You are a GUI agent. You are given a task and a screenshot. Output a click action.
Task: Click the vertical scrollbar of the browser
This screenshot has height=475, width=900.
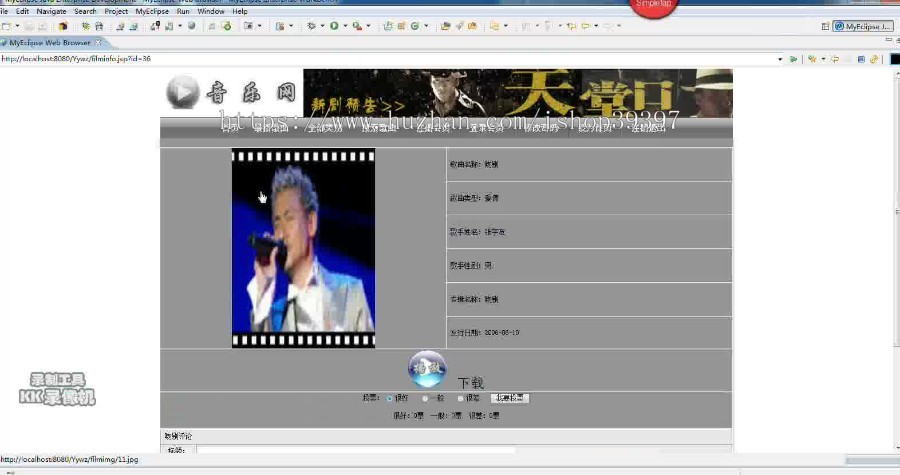[x=896, y=207]
